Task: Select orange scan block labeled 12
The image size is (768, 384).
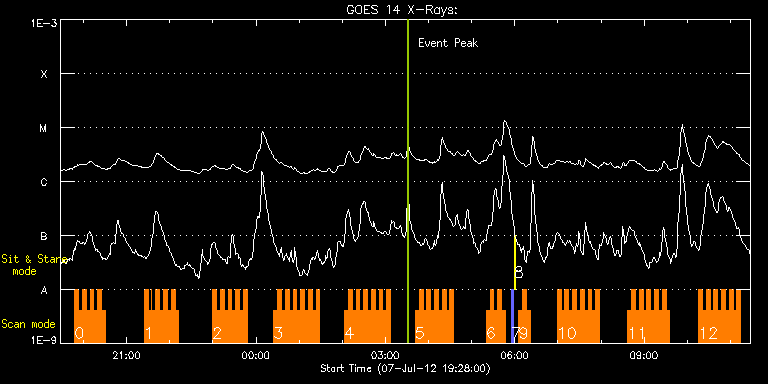Action: [x=720, y=316]
